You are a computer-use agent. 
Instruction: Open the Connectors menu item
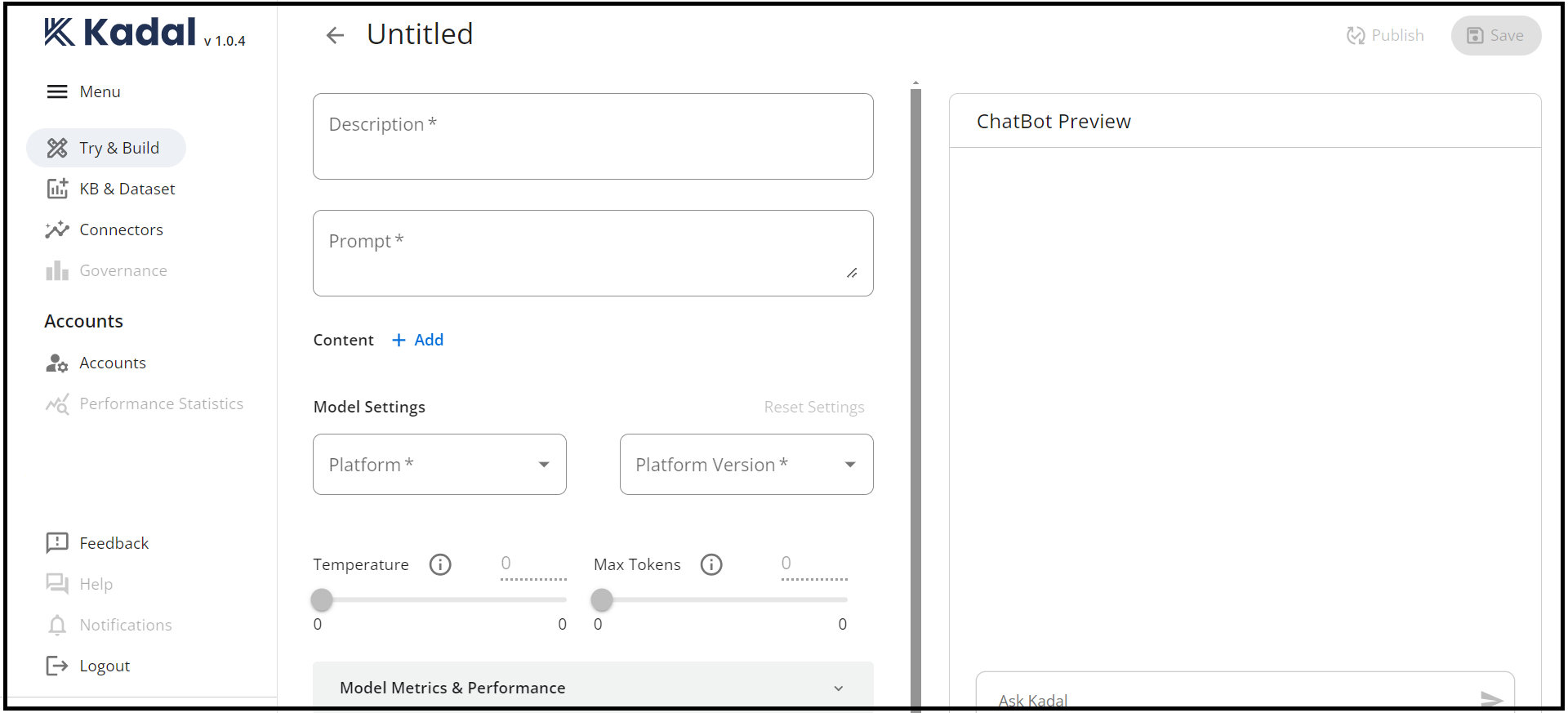point(121,229)
